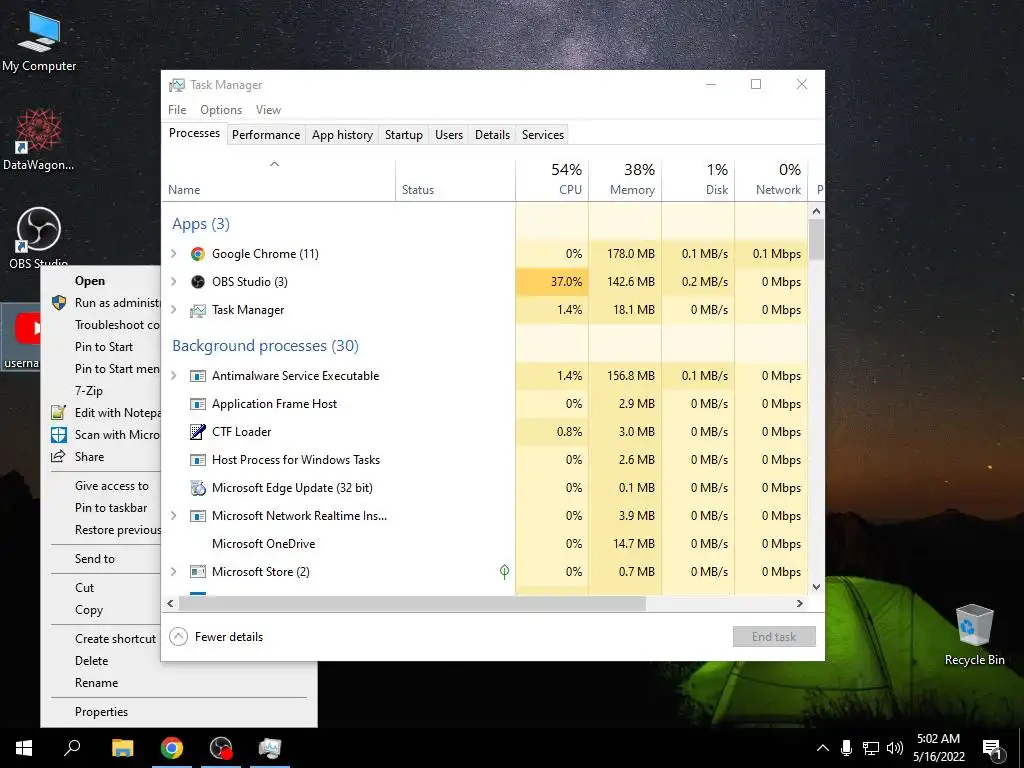Click the Application Frame Host icon
Screen dimensions: 1024x768
[197, 404]
